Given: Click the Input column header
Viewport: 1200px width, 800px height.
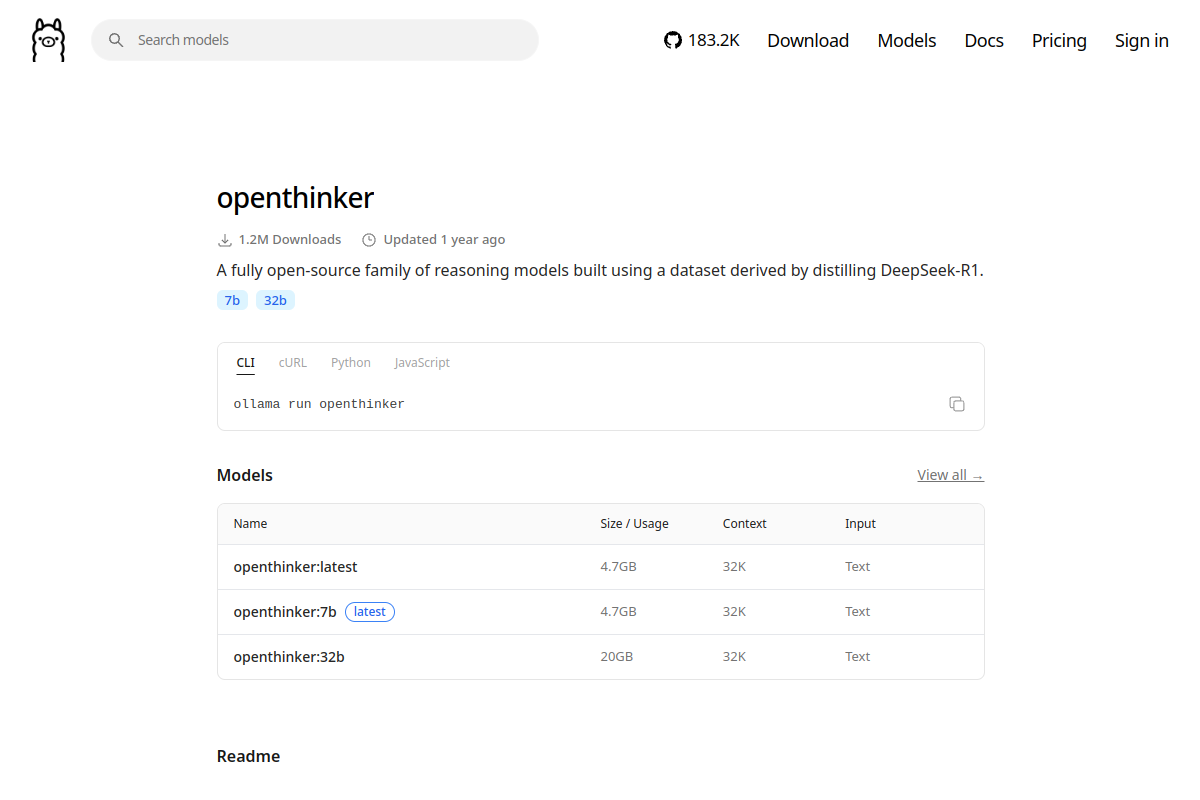Looking at the screenshot, I should [x=860, y=524].
